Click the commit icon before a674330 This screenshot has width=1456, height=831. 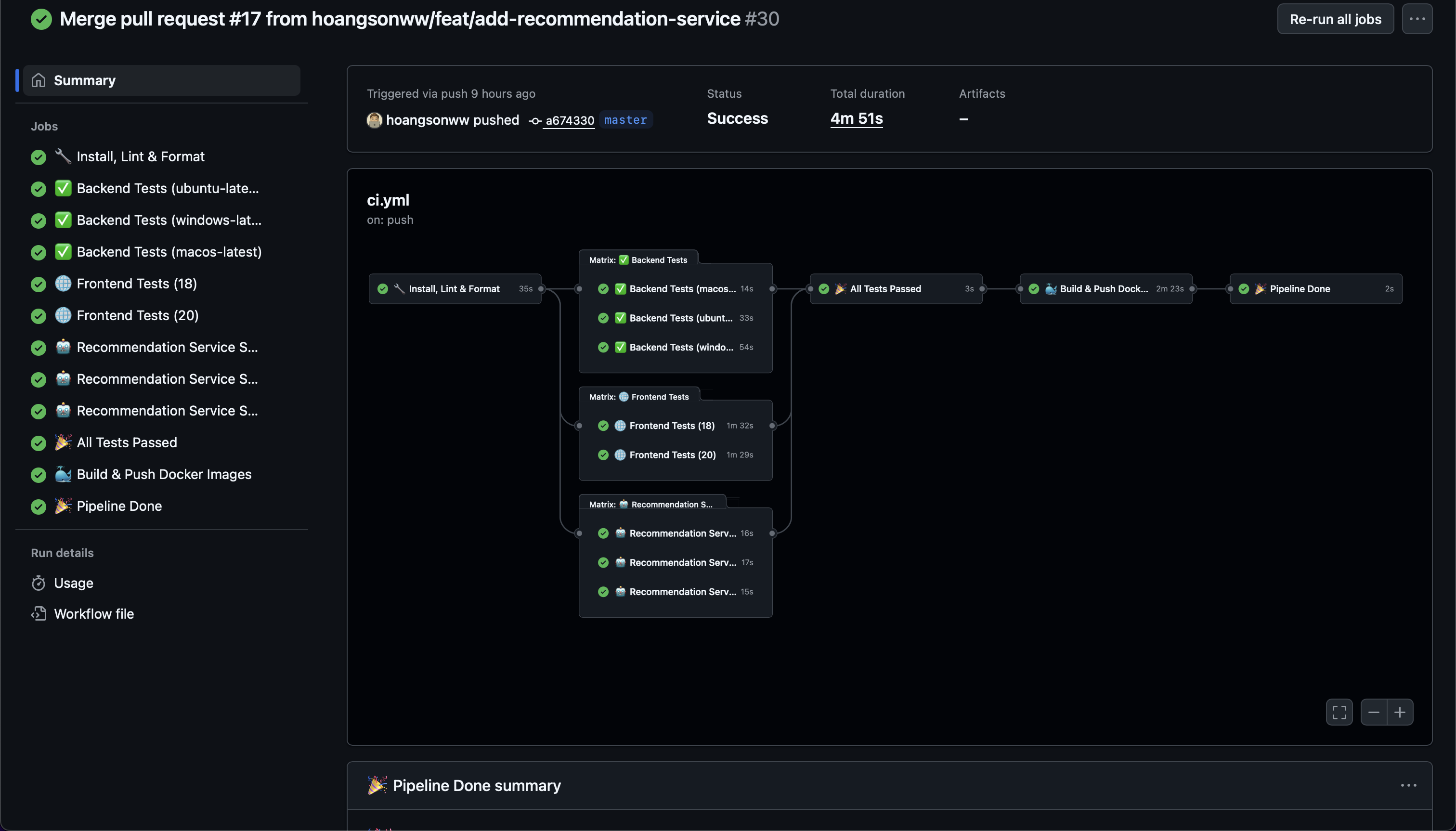tap(534, 120)
